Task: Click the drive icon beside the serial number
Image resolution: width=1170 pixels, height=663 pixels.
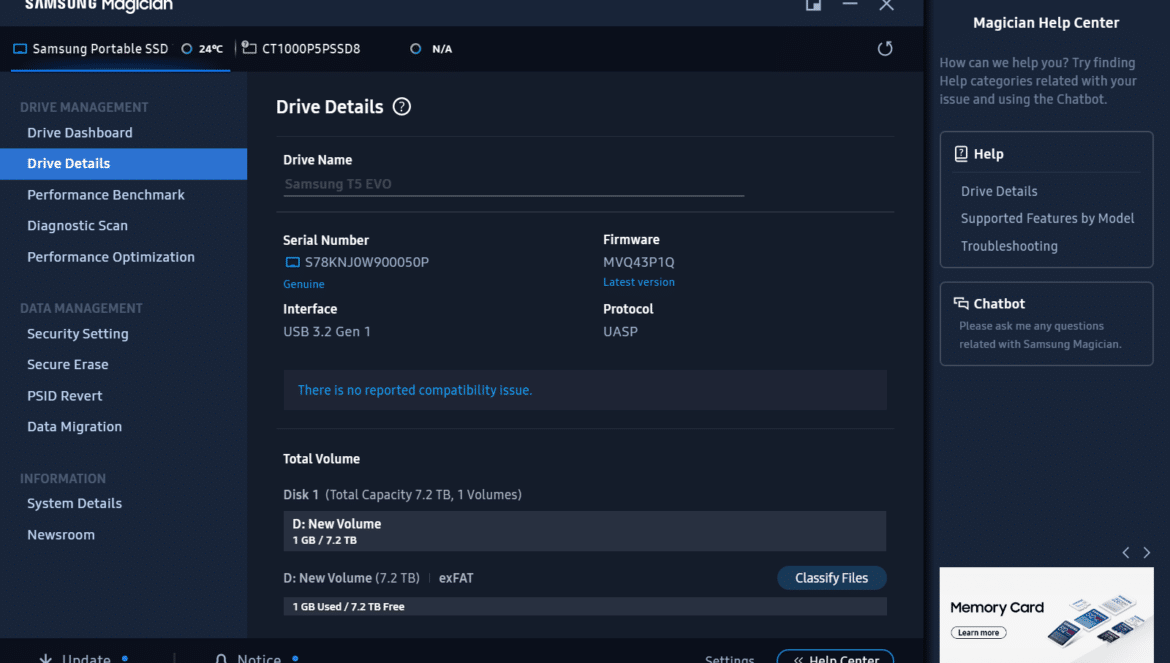Action: (x=292, y=263)
